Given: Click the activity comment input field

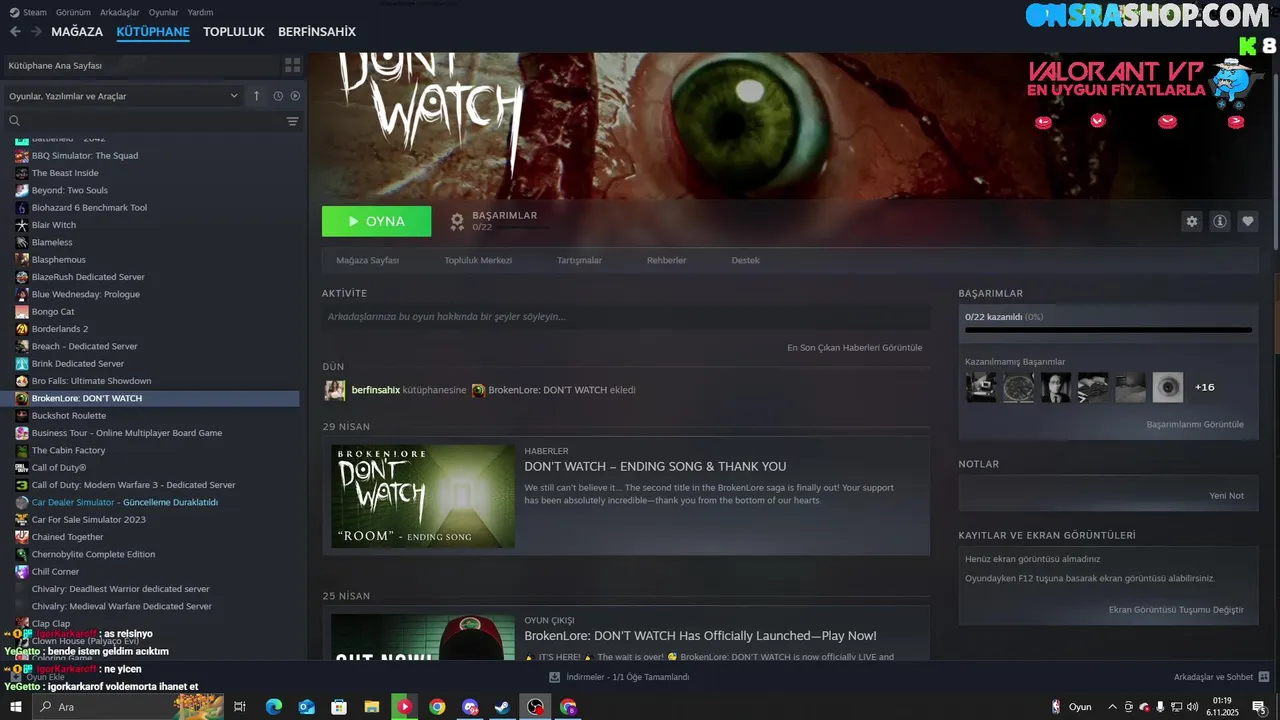Looking at the screenshot, I should click(626, 317).
